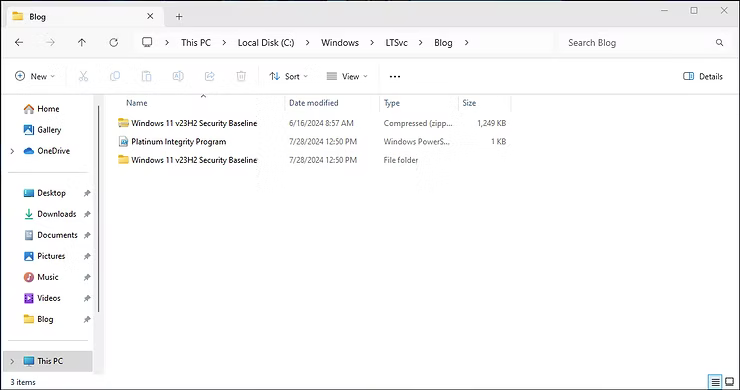
Task: Select This PC in the navigation pane
Action: (48, 361)
